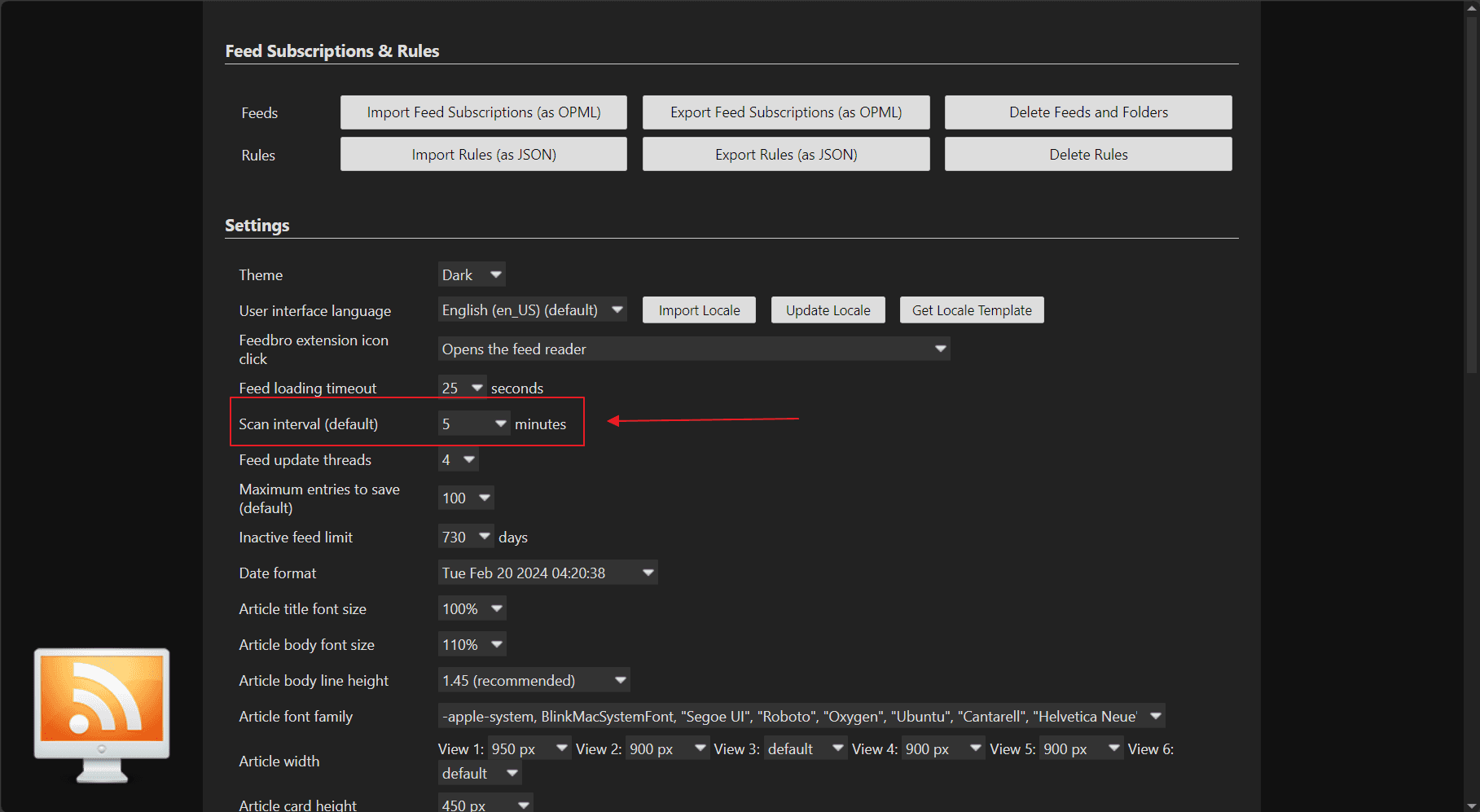Click the Feedbro RSS monitor icon

pos(102,715)
